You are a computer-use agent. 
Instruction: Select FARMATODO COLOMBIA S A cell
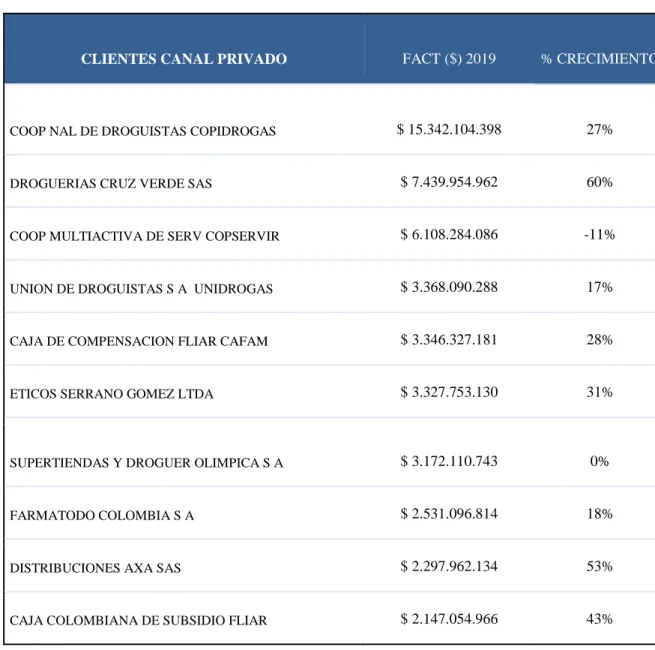click(x=102, y=515)
